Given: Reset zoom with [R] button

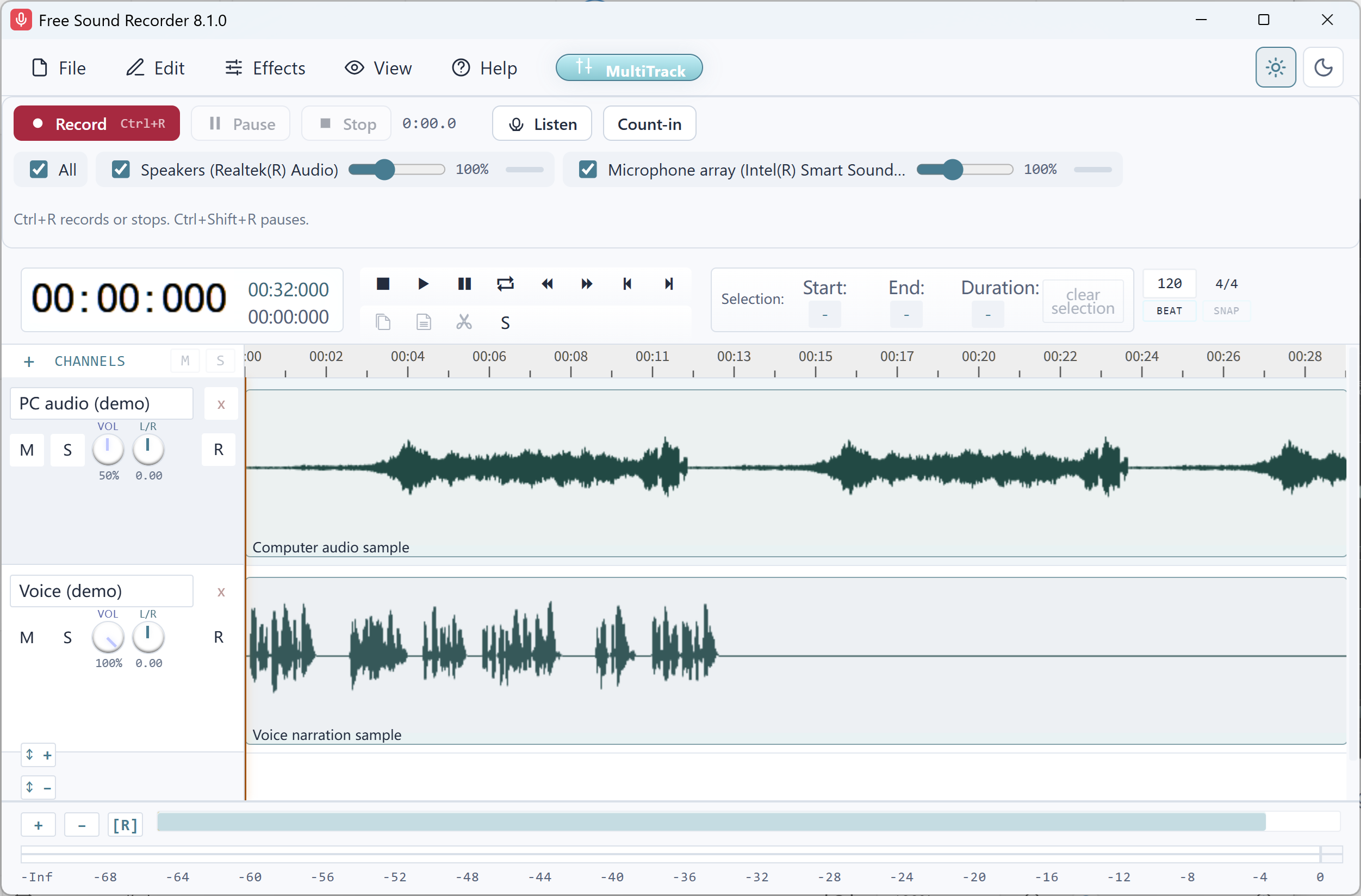Looking at the screenshot, I should (125, 825).
